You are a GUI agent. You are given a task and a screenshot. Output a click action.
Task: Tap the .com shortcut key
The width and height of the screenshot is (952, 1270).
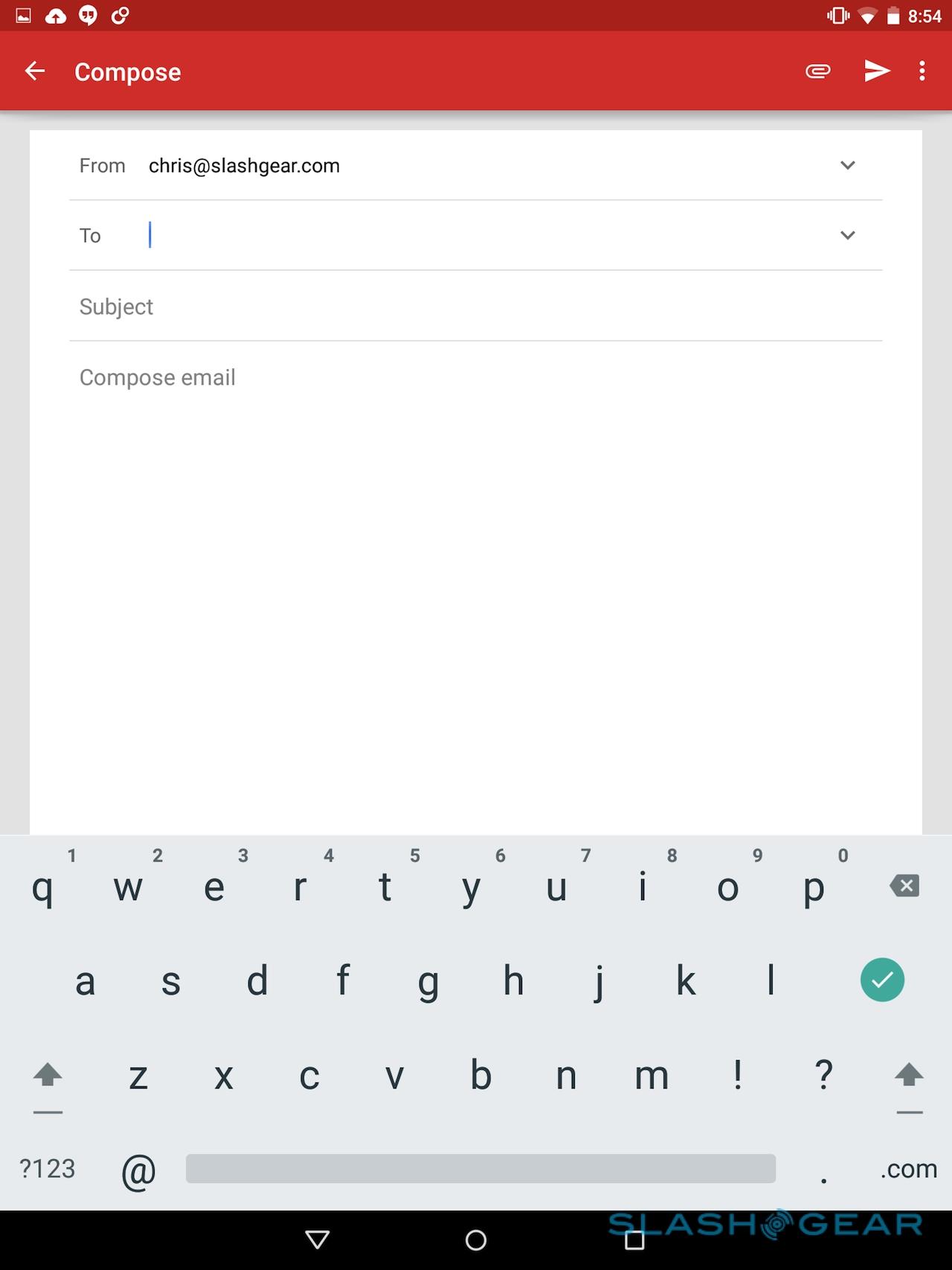[x=908, y=1169]
